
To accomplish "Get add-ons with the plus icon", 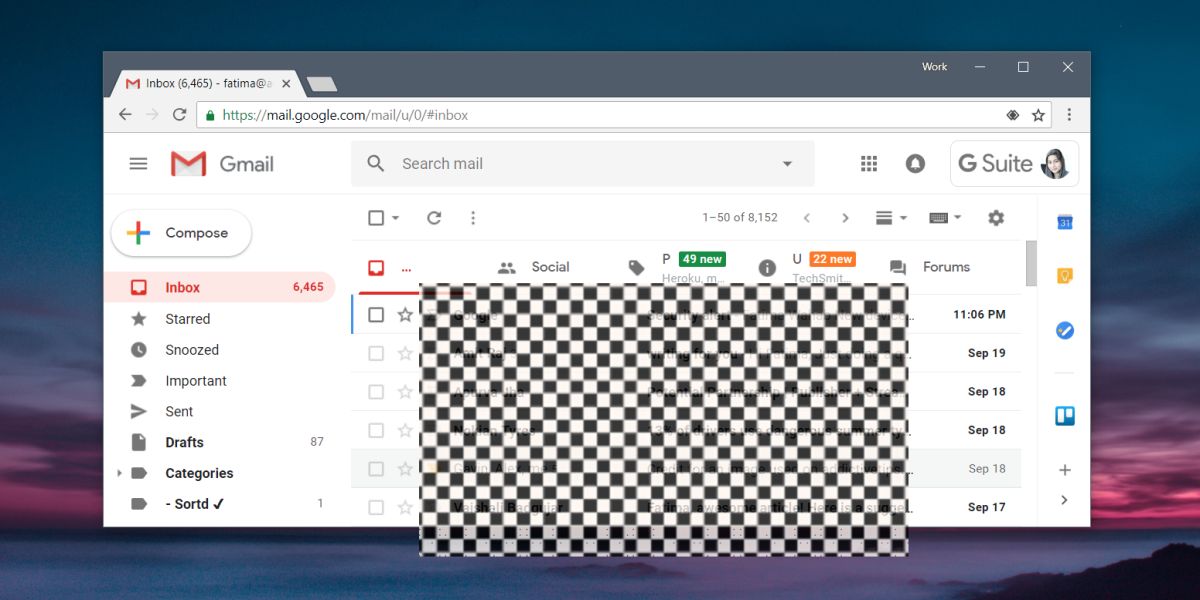I will point(1065,470).
